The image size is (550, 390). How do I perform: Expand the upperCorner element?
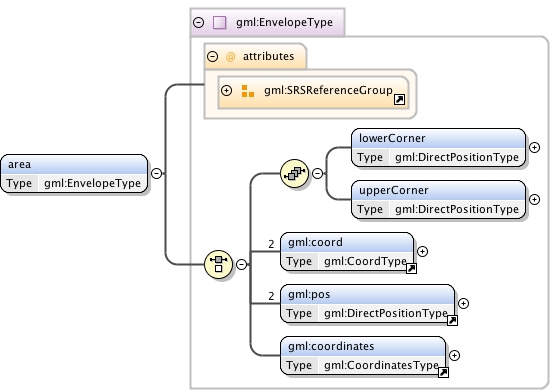coord(534,200)
